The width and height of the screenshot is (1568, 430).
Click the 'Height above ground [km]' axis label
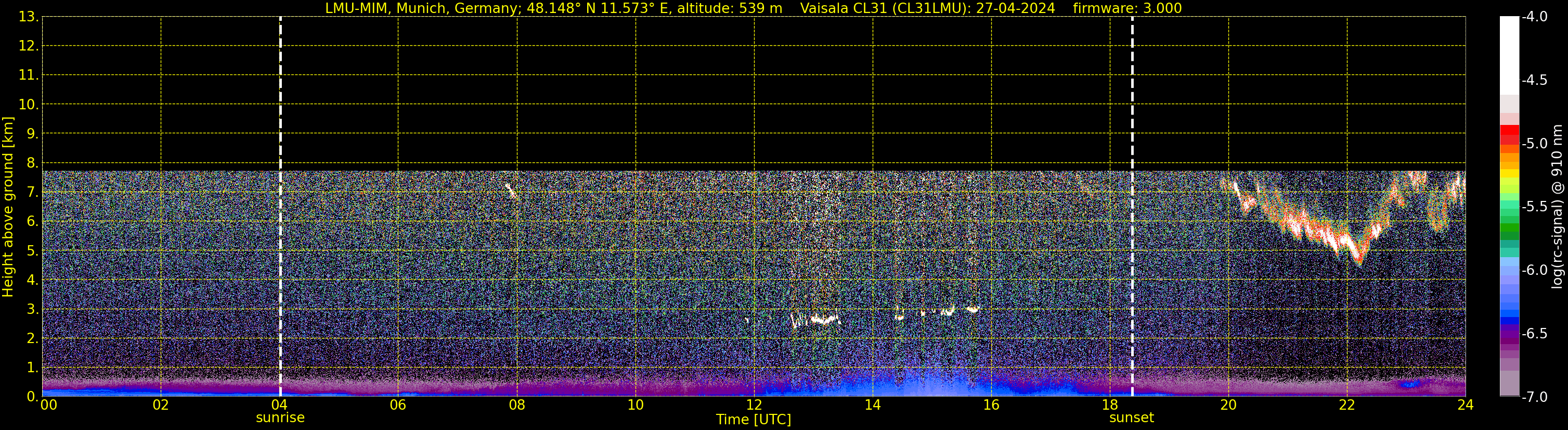[x=8, y=207]
